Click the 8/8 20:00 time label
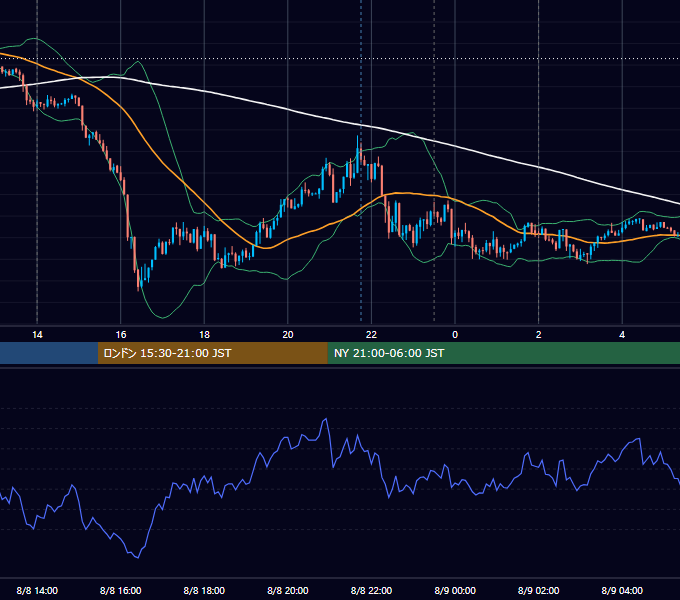The width and height of the screenshot is (680, 600). (288, 590)
